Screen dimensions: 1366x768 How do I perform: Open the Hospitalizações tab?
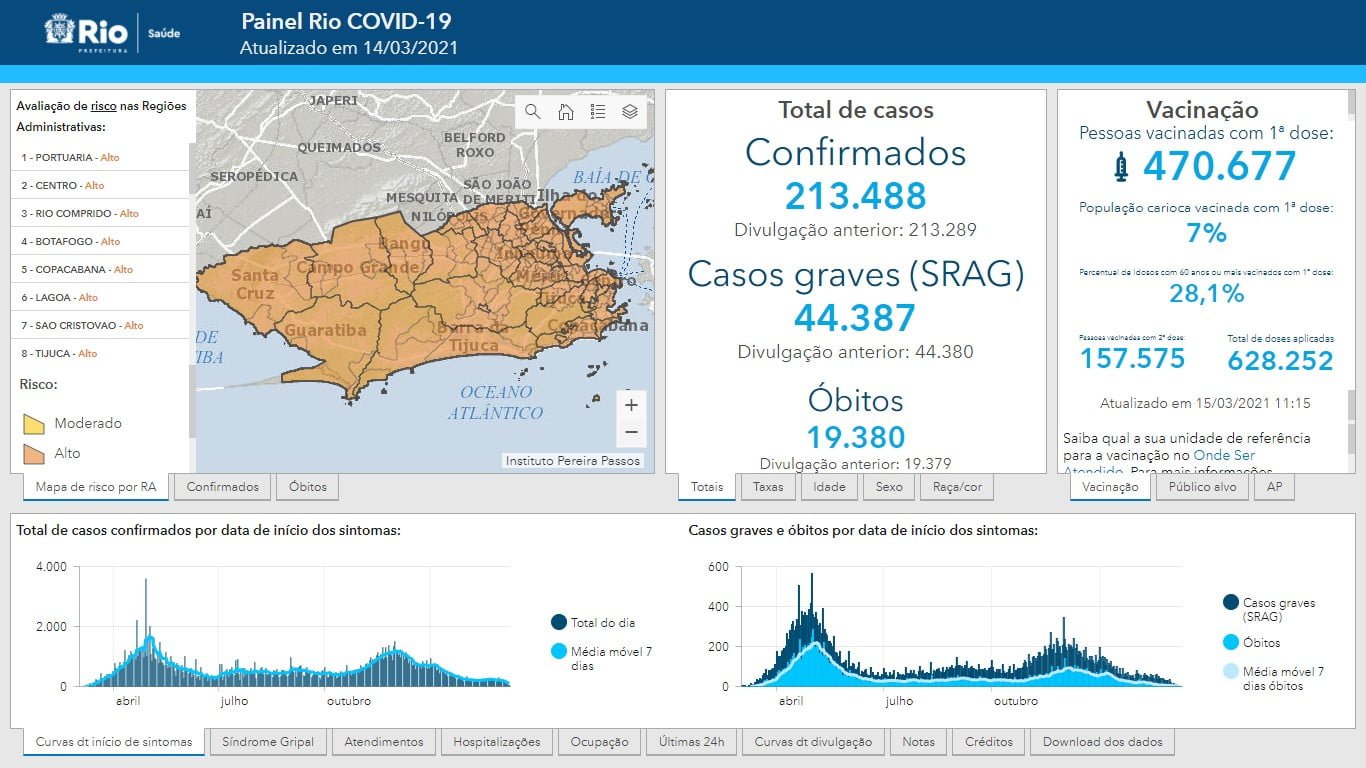tap(496, 742)
